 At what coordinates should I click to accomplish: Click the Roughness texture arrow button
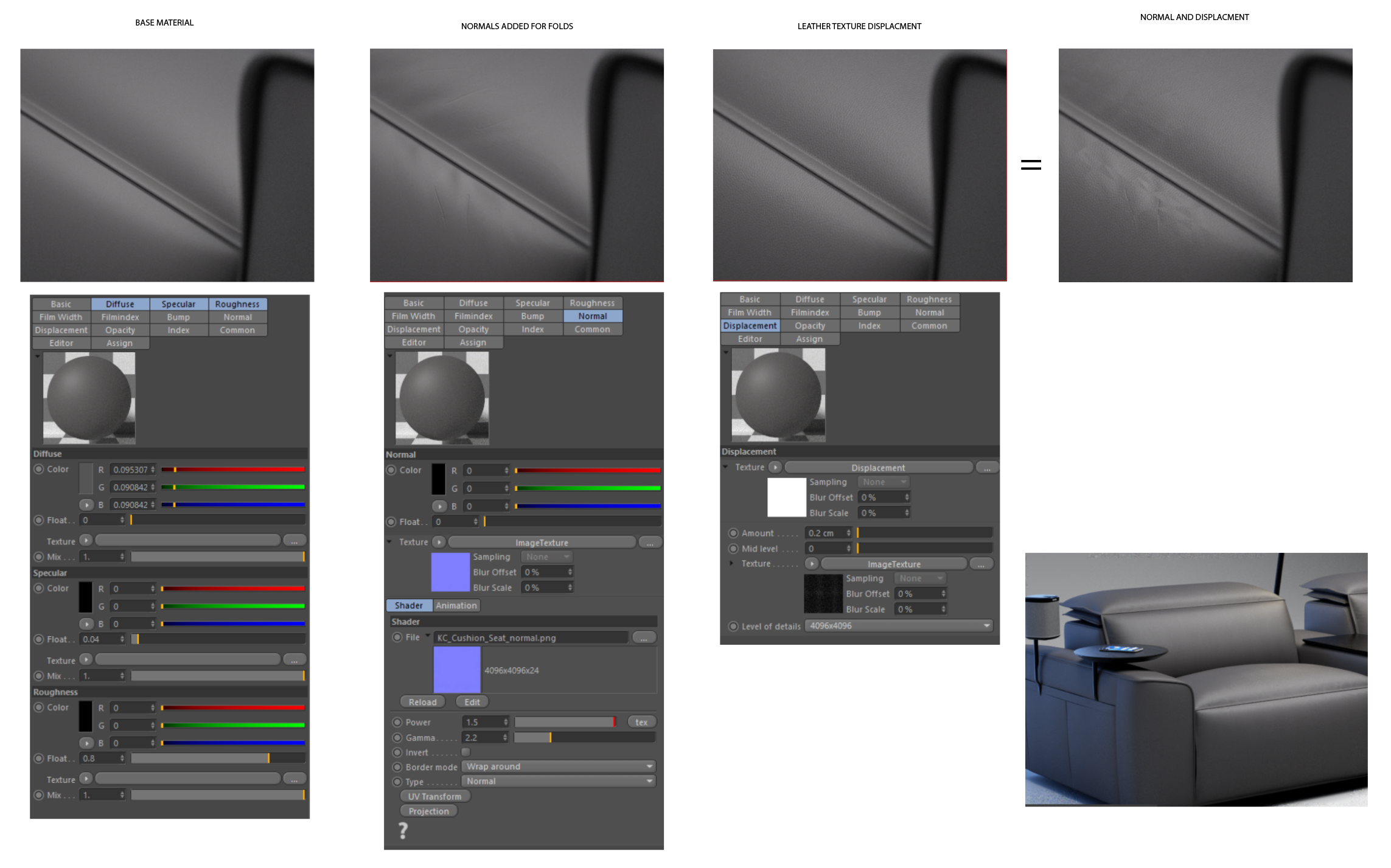click(86, 779)
